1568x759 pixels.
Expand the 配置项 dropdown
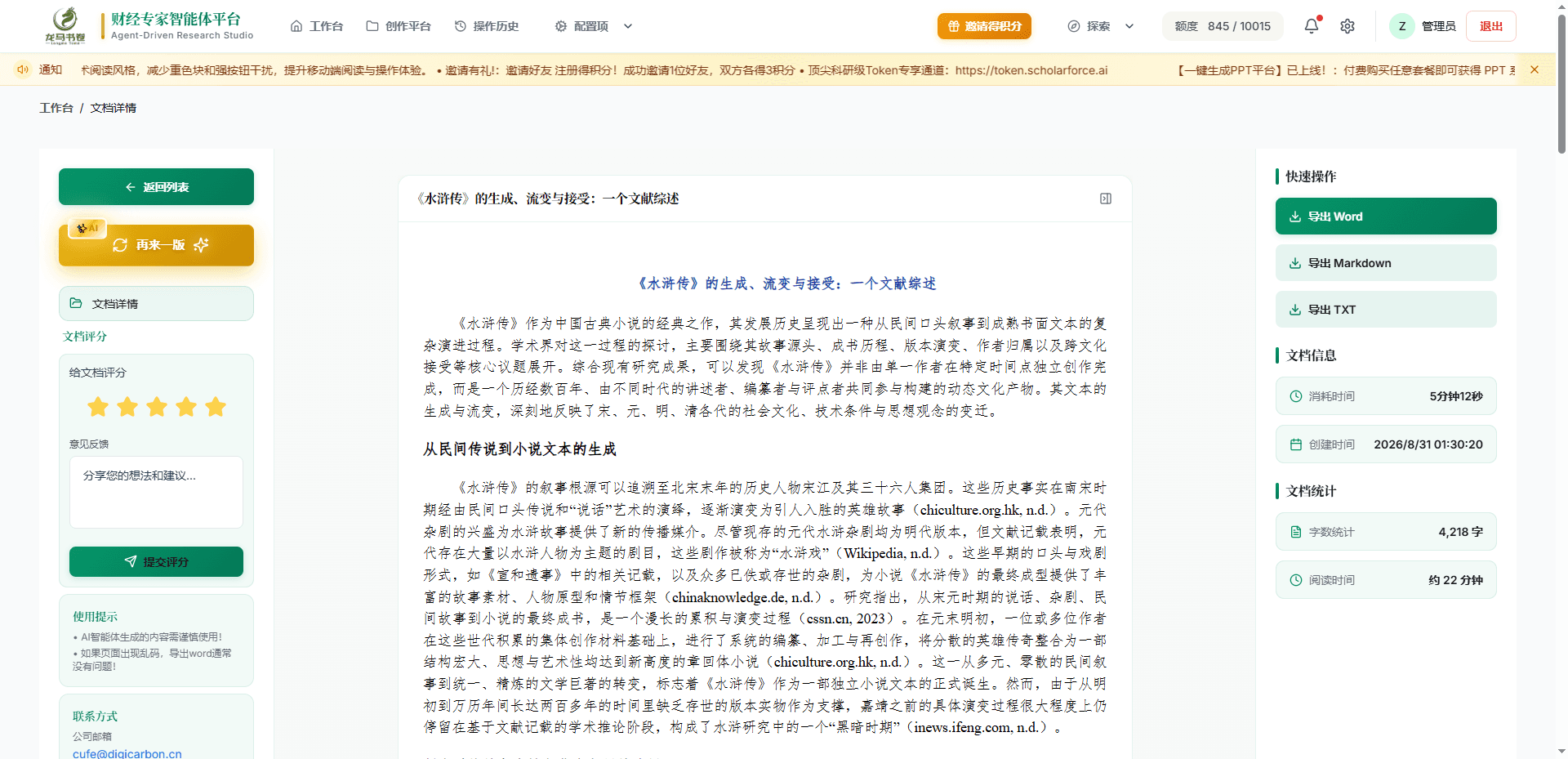(594, 26)
